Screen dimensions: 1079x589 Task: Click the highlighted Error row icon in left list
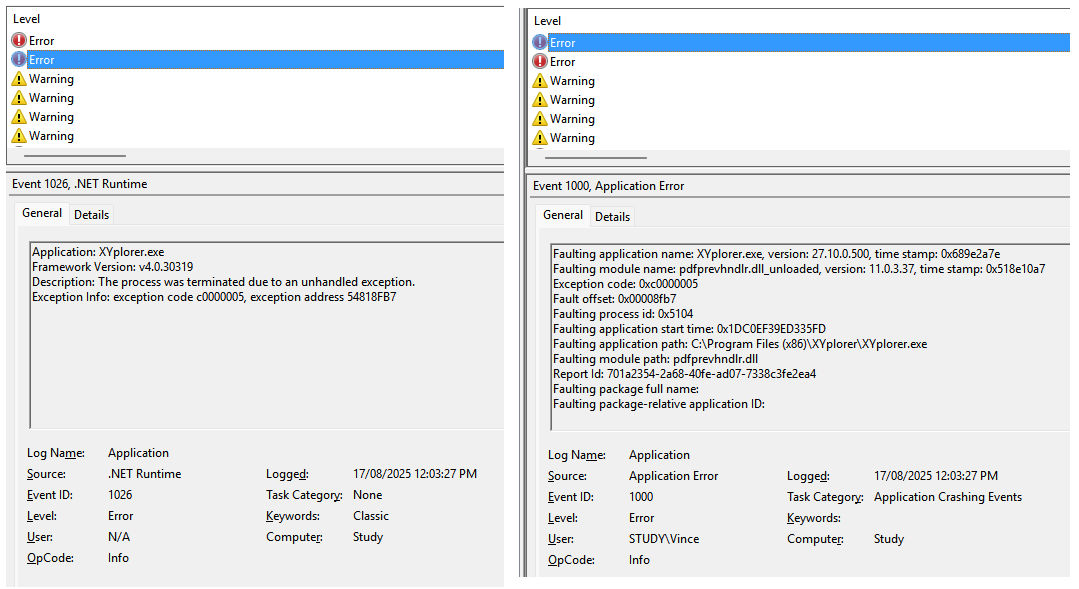click(18, 60)
